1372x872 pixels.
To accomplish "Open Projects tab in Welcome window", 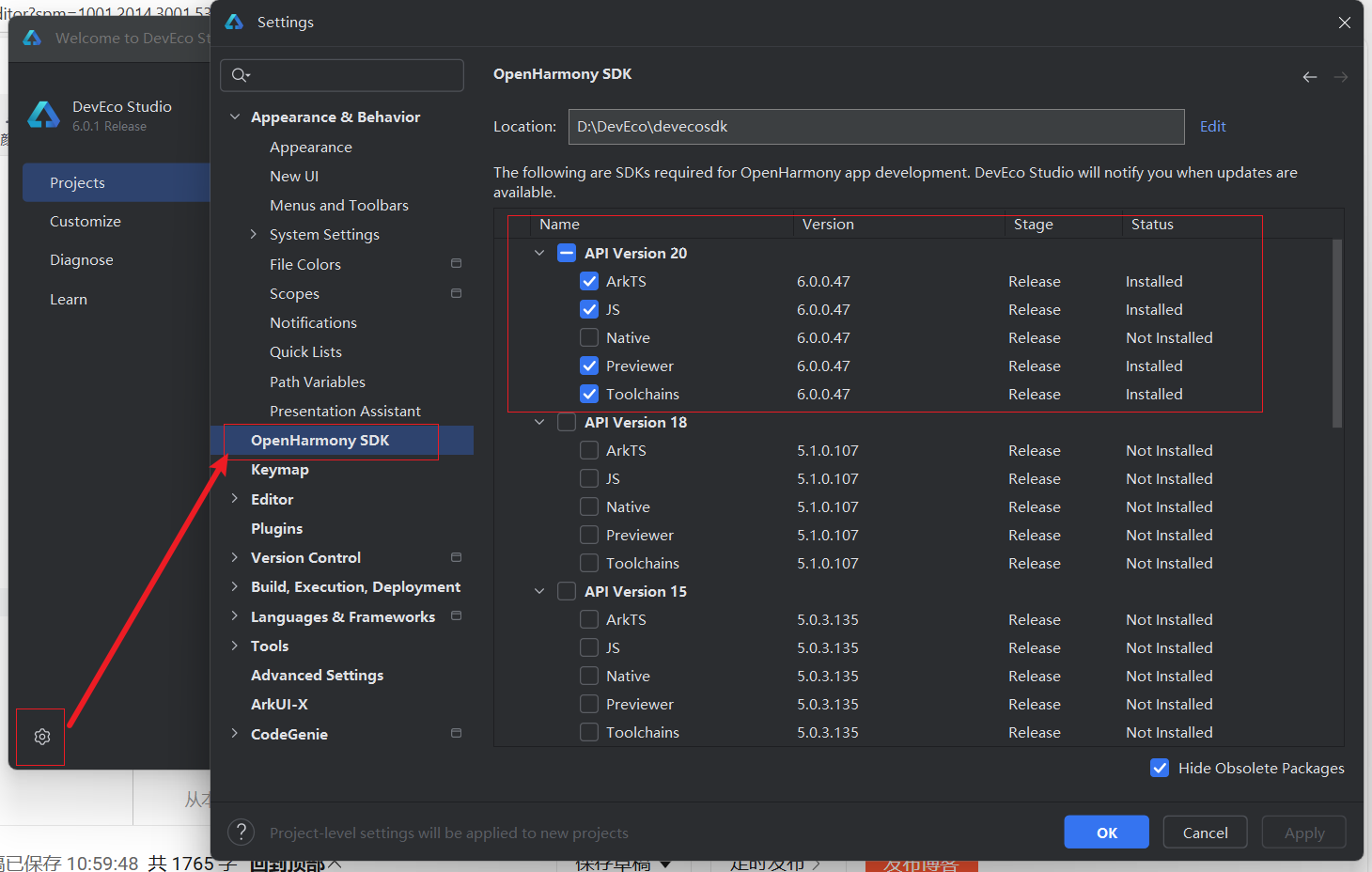I will point(117,182).
